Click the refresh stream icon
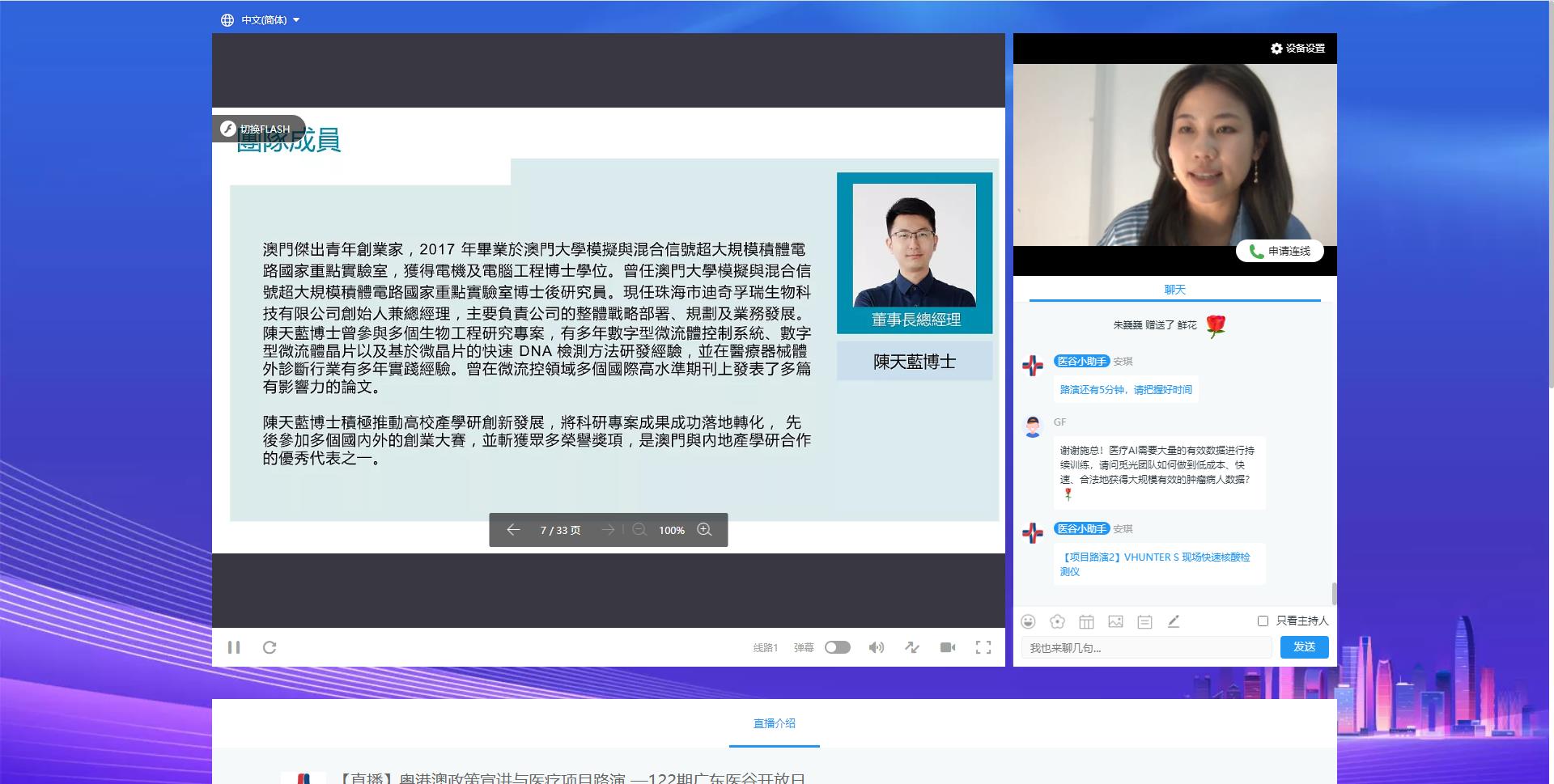The height and width of the screenshot is (784, 1554). pos(270,647)
